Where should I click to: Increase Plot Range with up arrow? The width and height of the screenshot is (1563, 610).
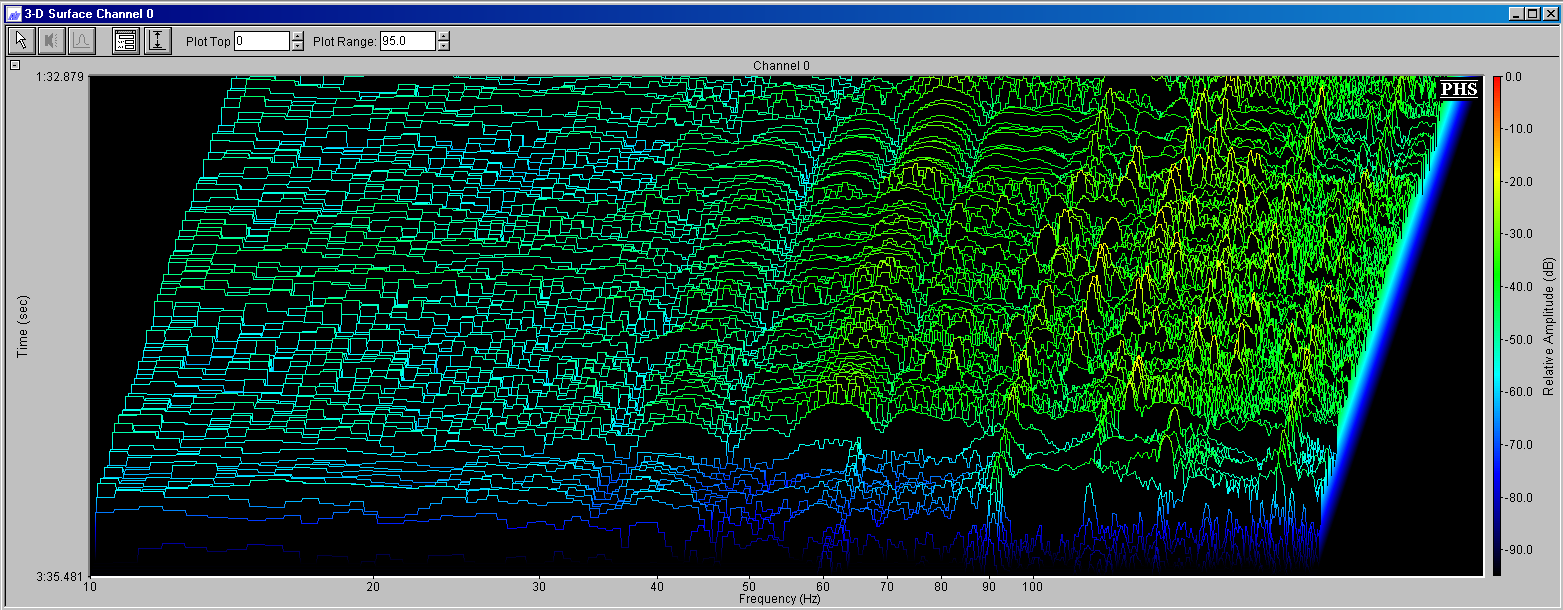(x=444, y=36)
